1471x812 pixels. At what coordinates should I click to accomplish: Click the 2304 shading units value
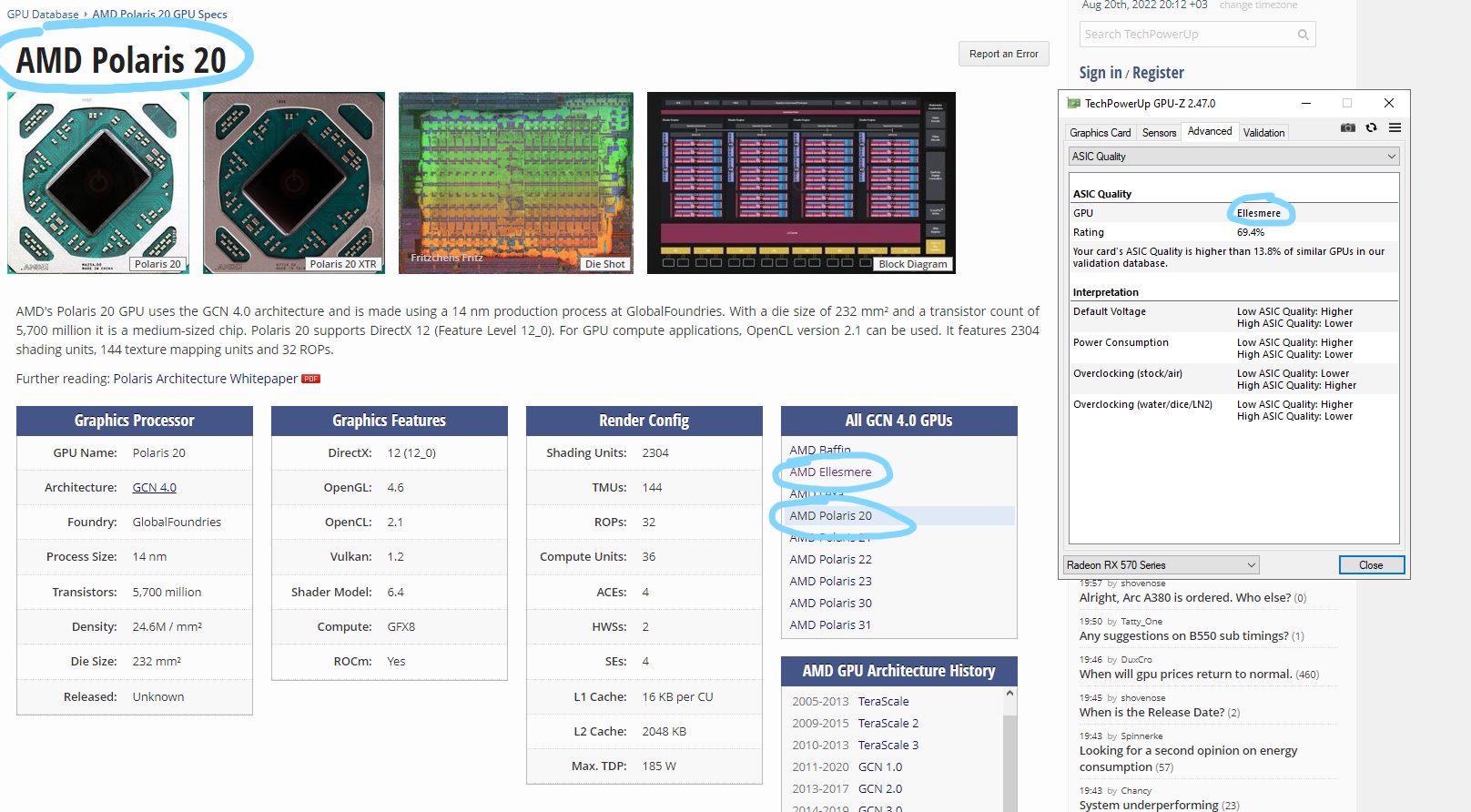[x=655, y=453]
